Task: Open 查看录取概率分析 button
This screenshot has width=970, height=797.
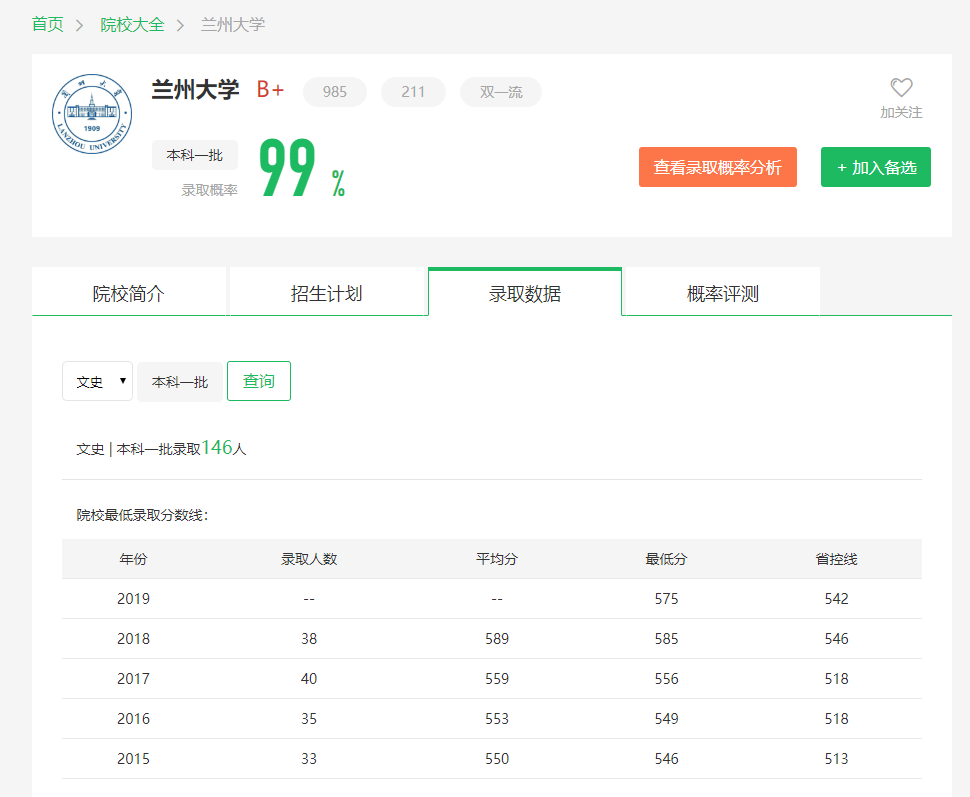Action: [x=718, y=167]
